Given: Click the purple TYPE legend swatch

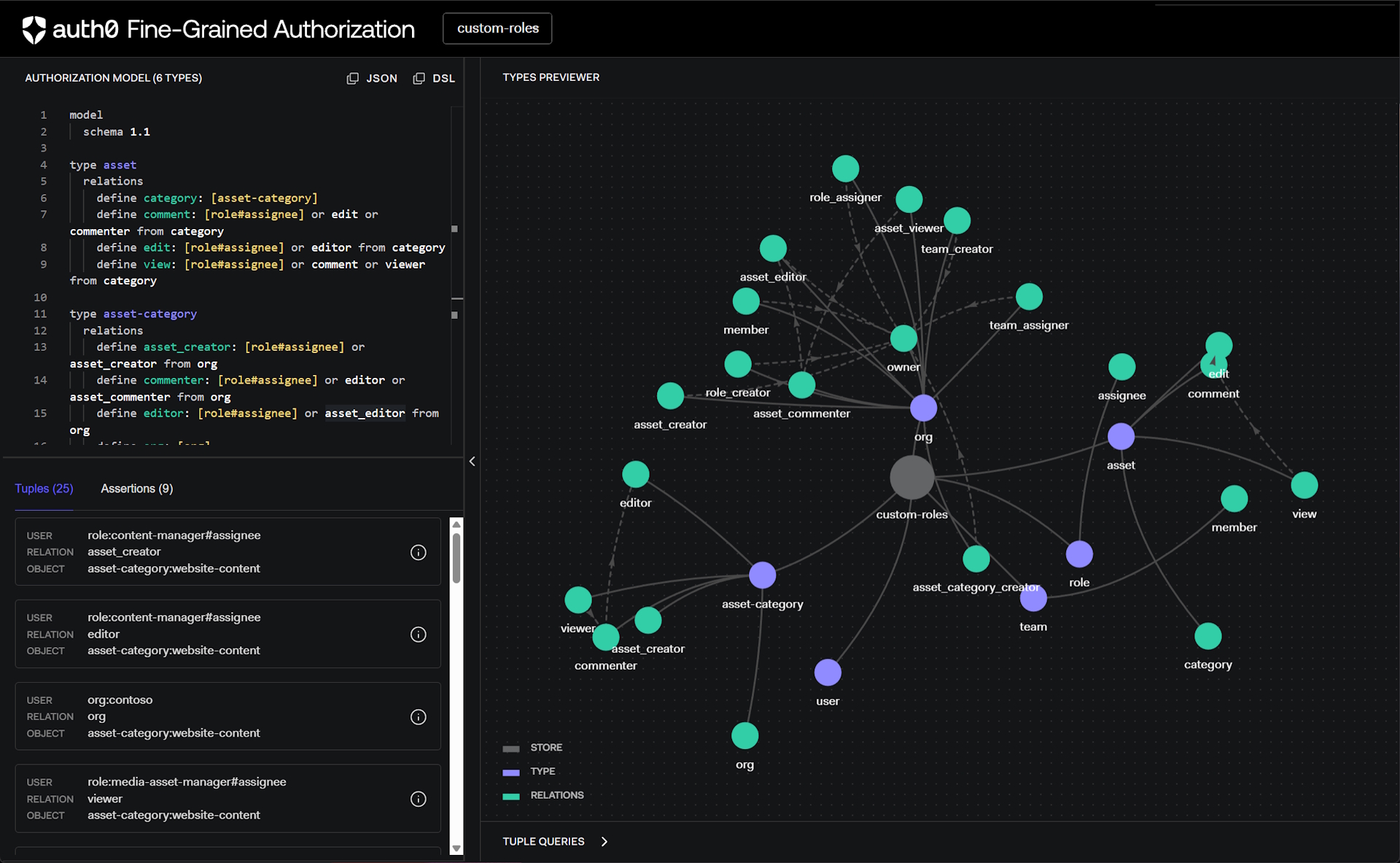Looking at the screenshot, I should pyautogui.click(x=511, y=772).
